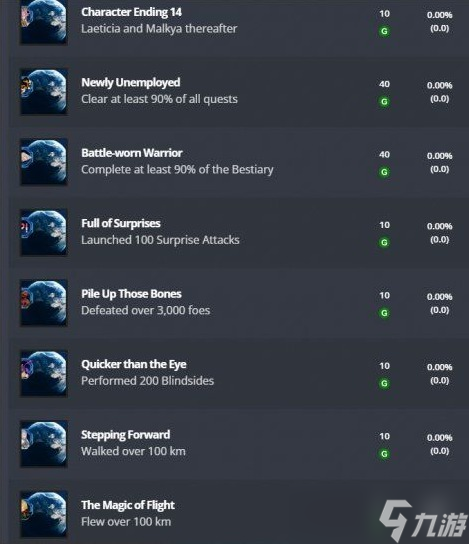This screenshot has width=469, height=544.
Task: Click the Pile Up Those Bones icon
Action: click(x=44, y=303)
